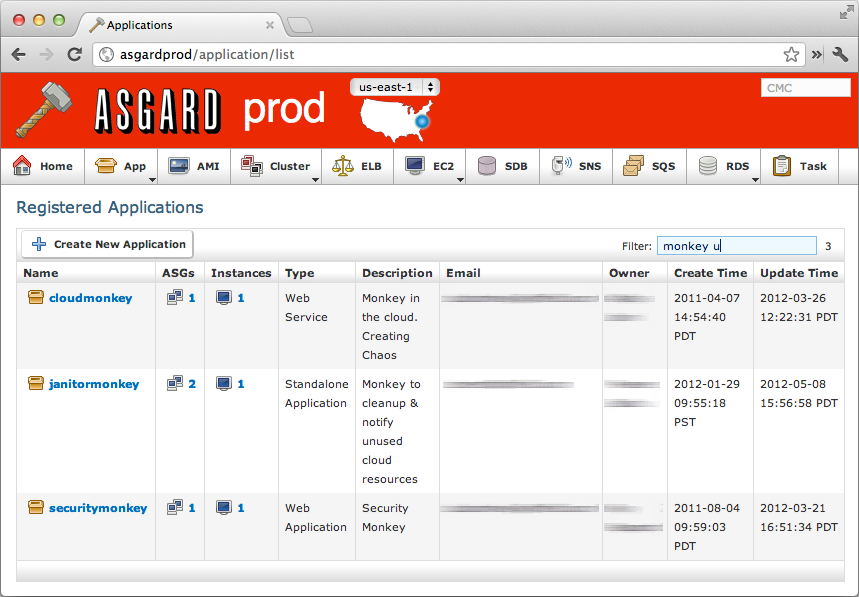The width and height of the screenshot is (859, 597).
Task: Show hidden extensions chevron
Action: point(817,54)
